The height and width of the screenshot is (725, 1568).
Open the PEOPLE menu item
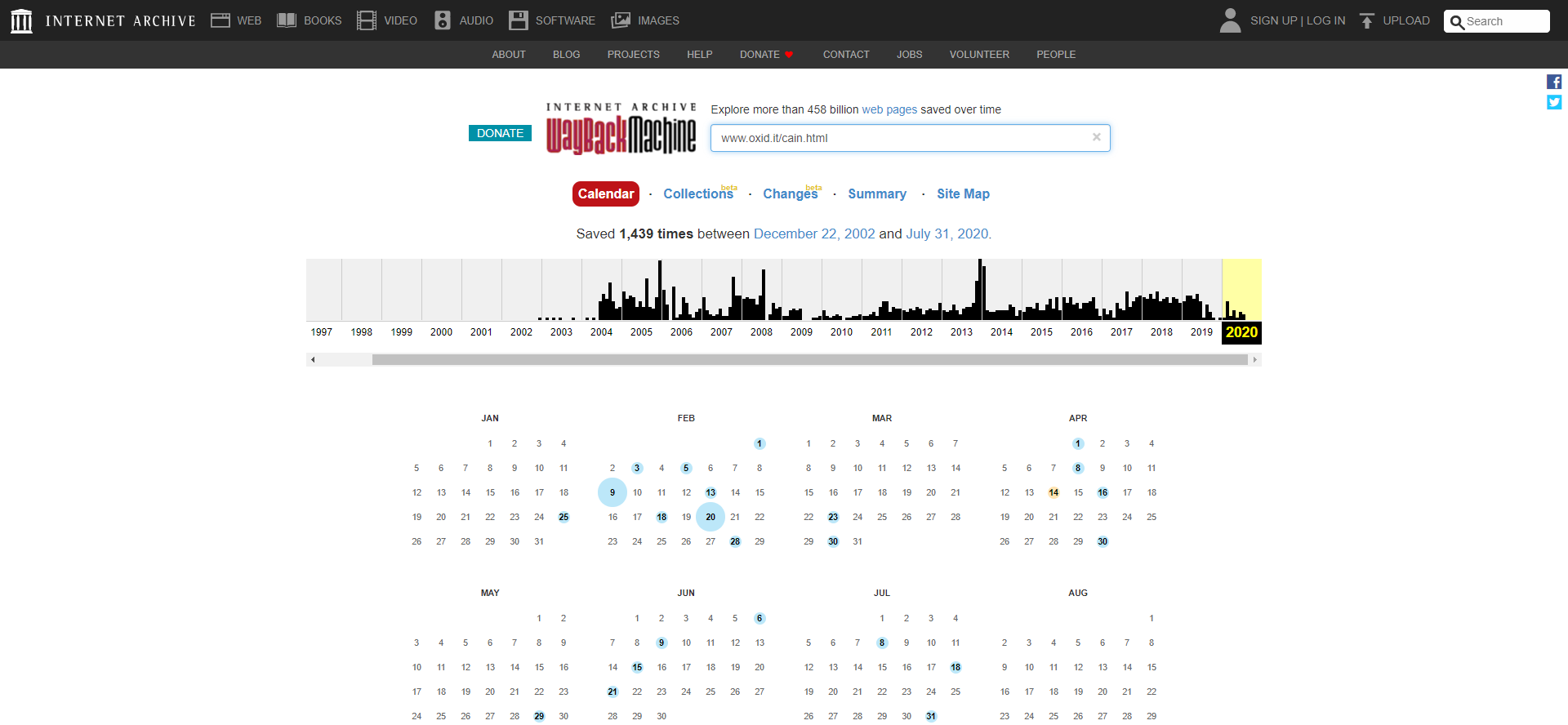point(1056,55)
